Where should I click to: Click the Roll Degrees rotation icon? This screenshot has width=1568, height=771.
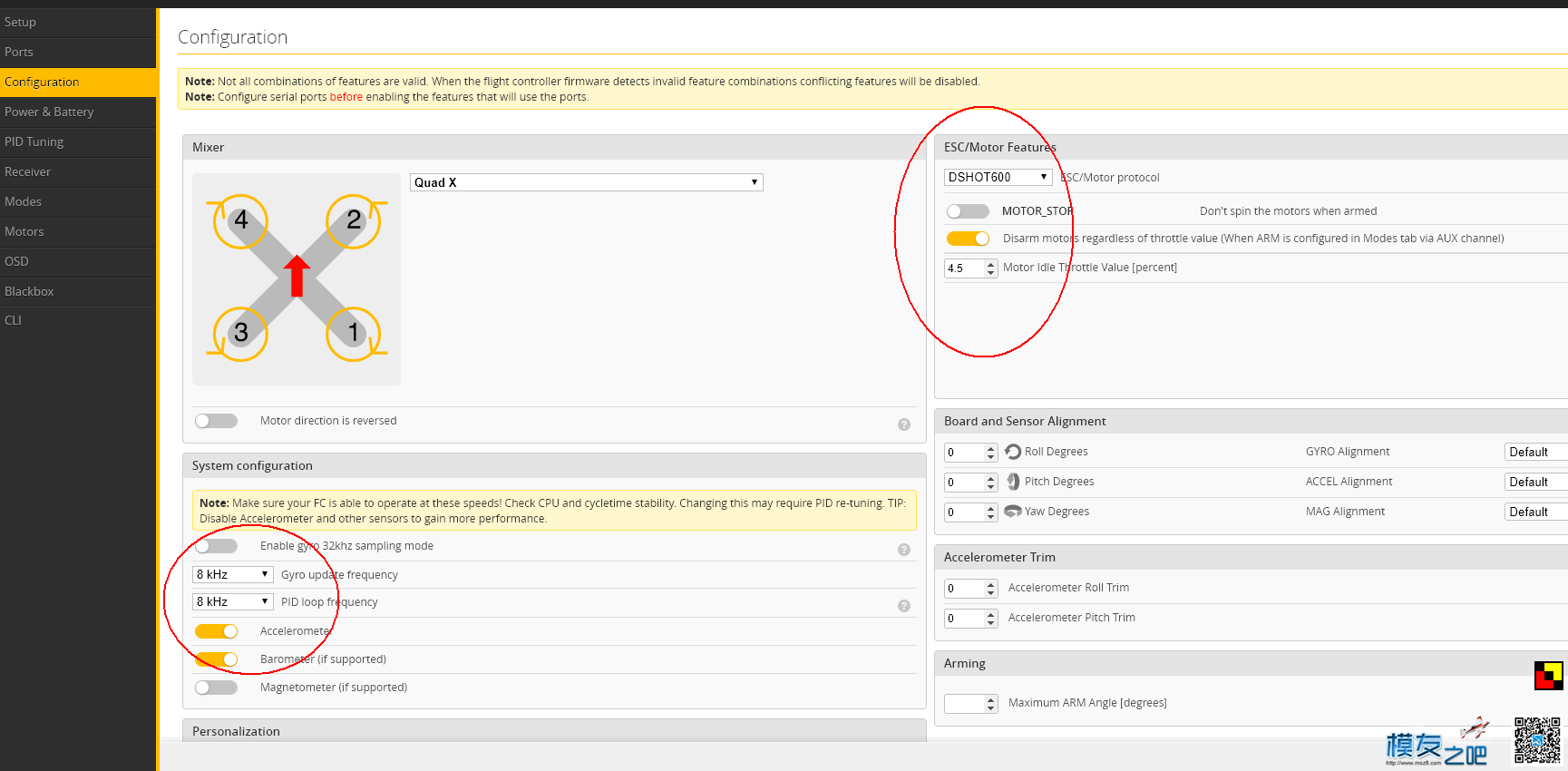point(1013,452)
